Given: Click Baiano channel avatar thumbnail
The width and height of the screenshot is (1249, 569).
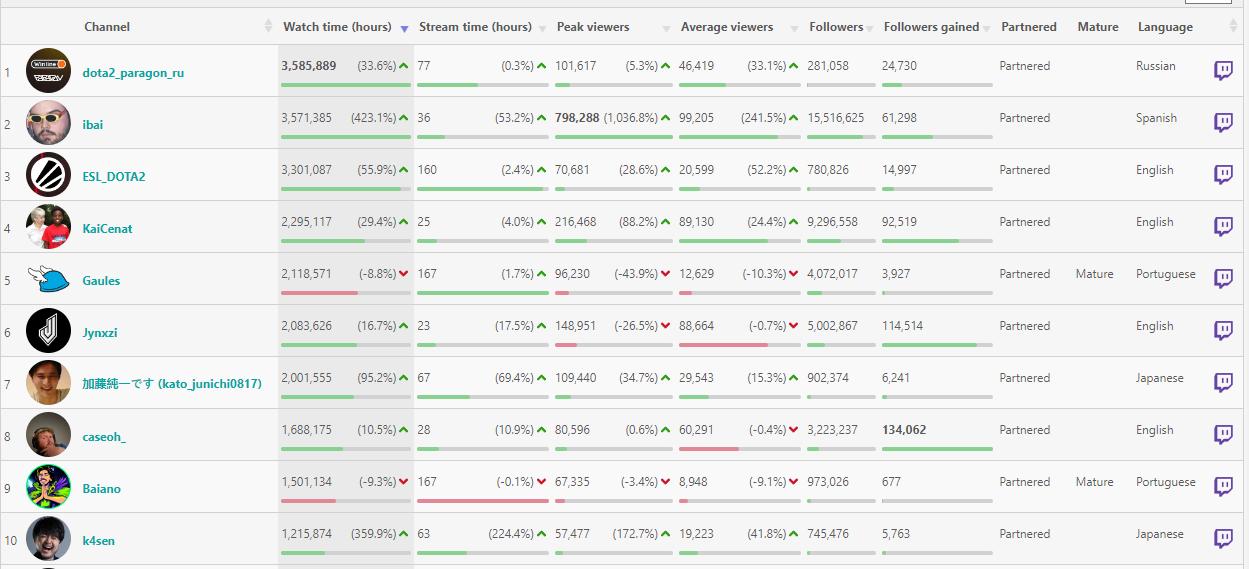Looking at the screenshot, I should [x=48, y=487].
